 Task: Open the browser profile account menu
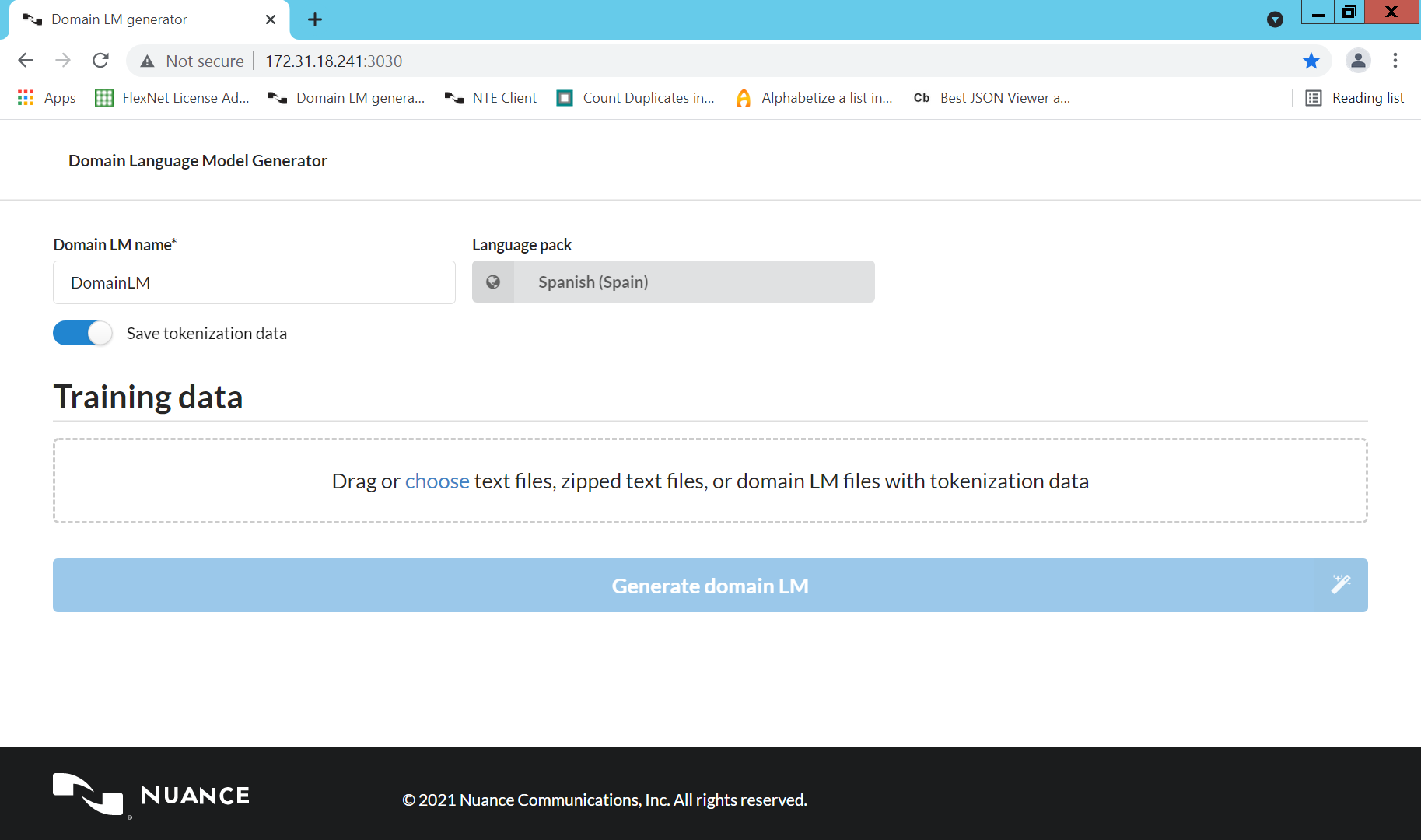pyautogui.click(x=1358, y=61)
